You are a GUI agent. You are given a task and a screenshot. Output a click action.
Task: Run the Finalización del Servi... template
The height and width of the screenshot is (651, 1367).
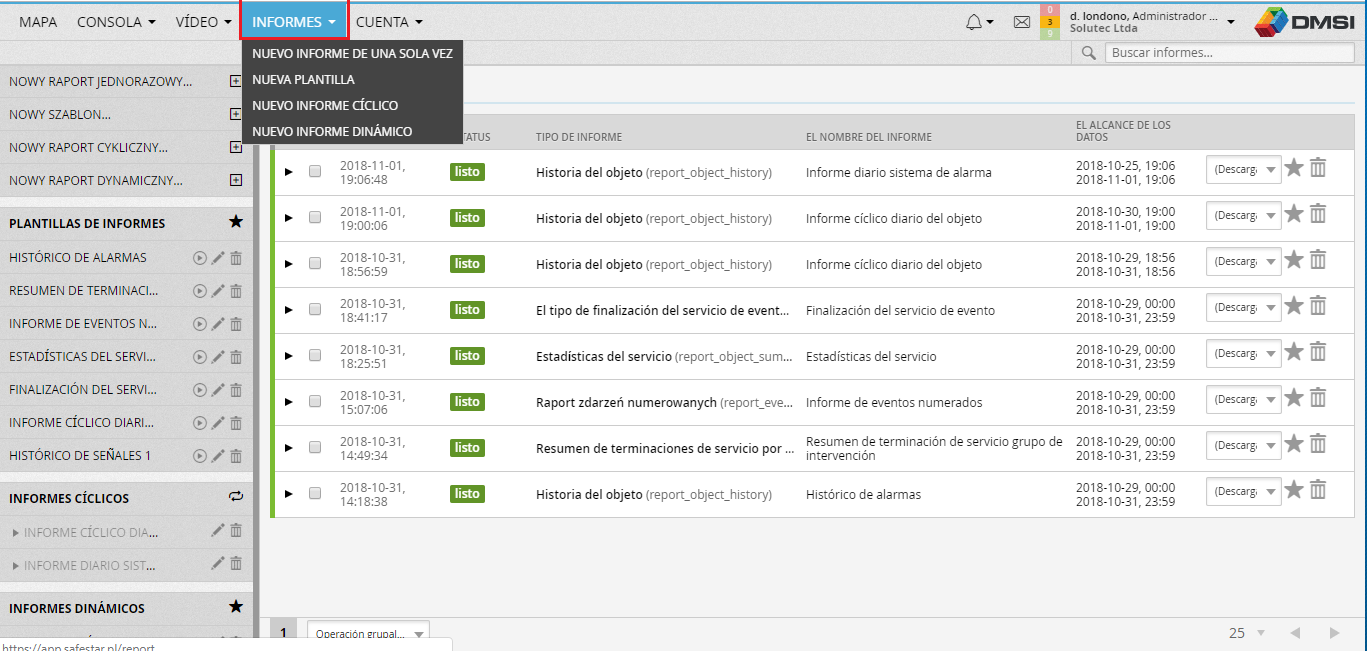click(x=200, y=390)
